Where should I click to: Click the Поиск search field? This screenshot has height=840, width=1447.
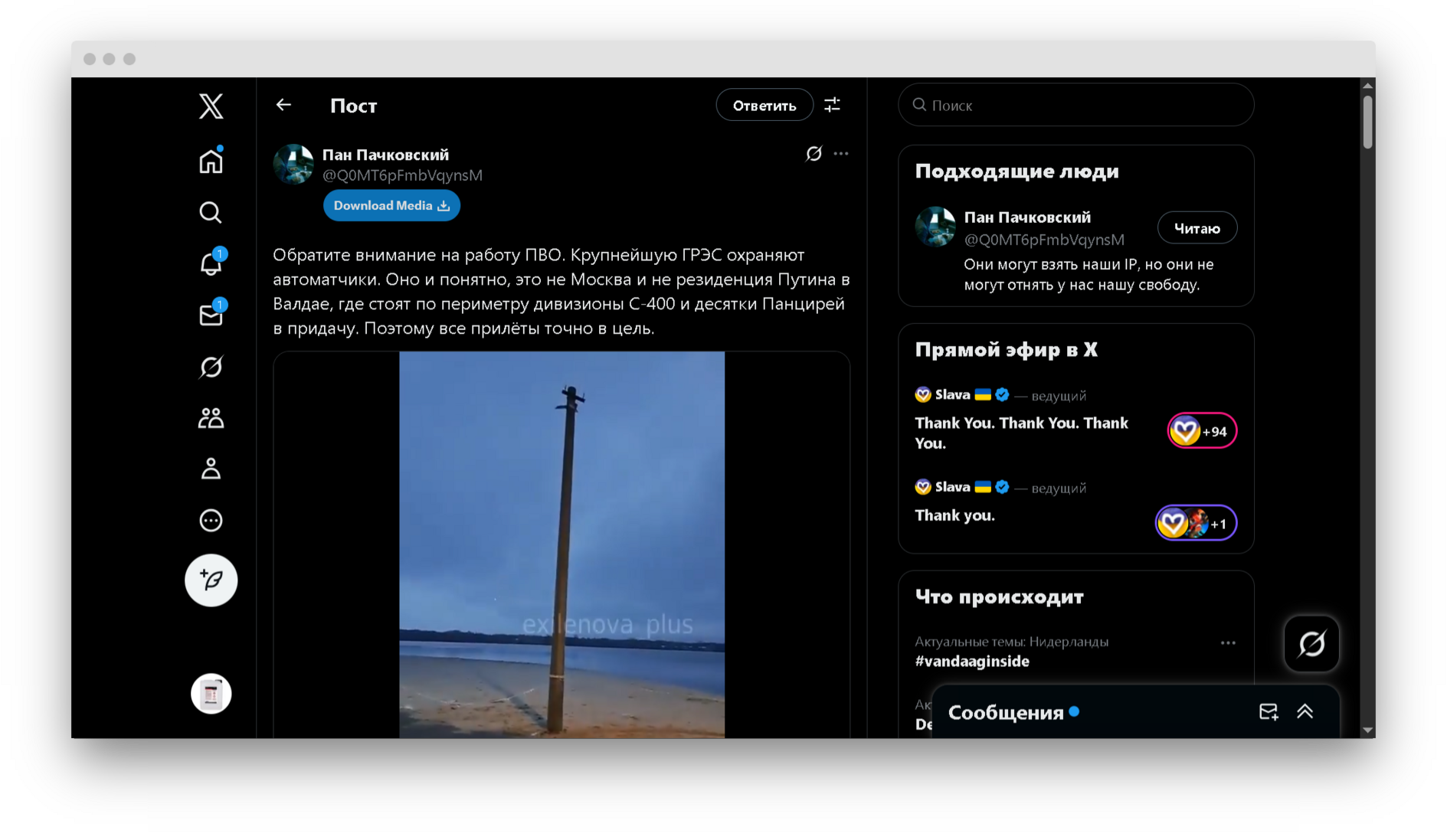1075,106
